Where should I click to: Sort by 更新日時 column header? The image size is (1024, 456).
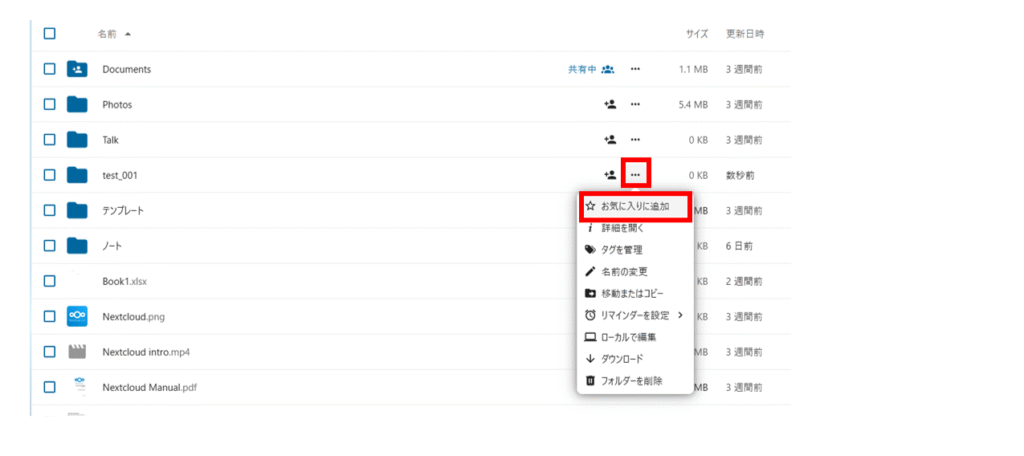(745, 33)
